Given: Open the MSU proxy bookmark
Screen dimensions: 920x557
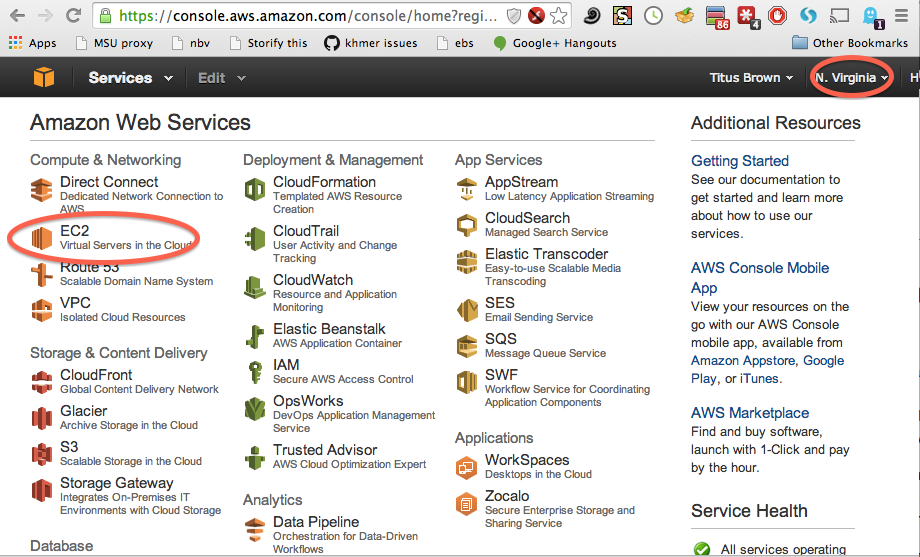Looking at the screenshot, I should (115, 43).
